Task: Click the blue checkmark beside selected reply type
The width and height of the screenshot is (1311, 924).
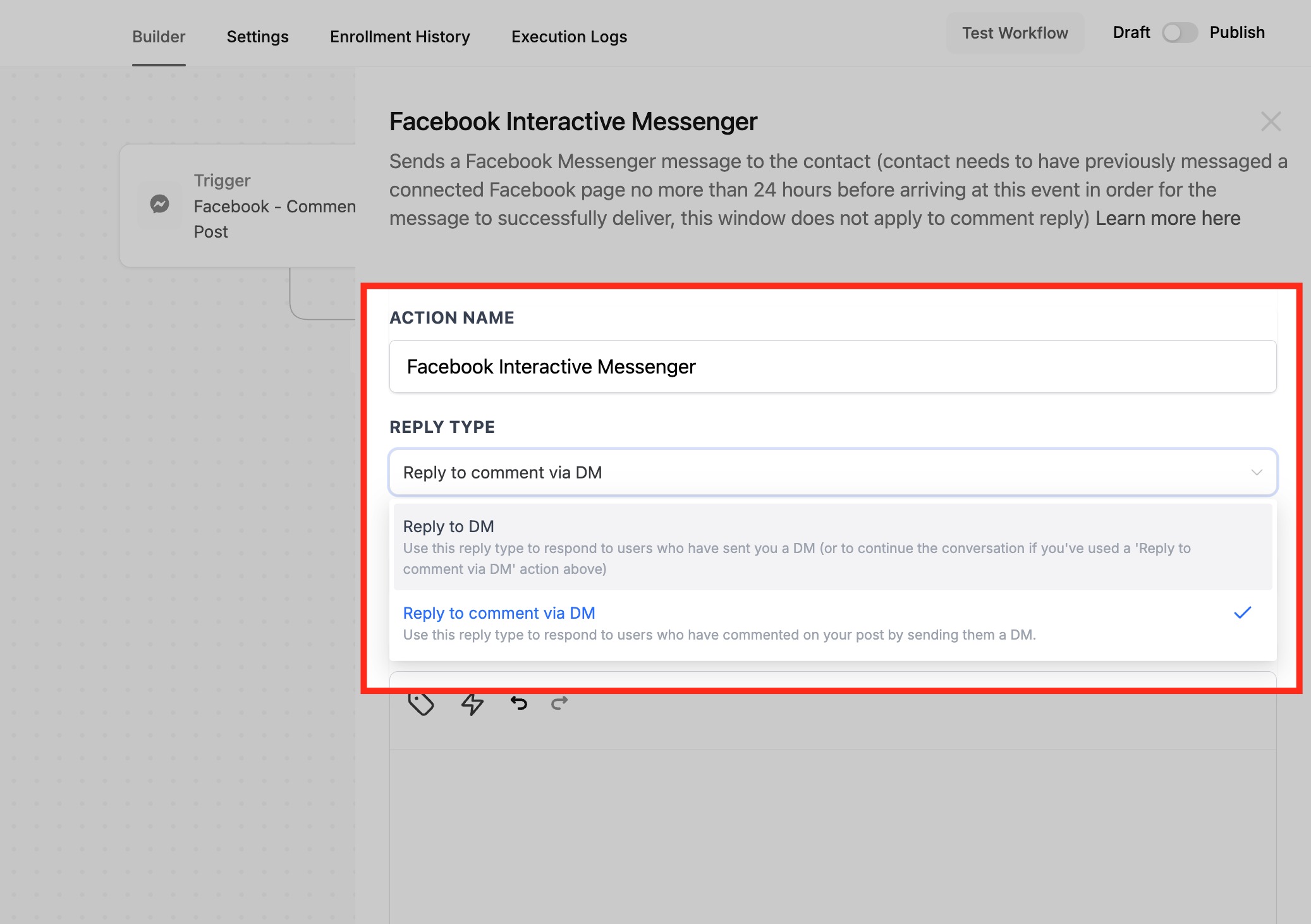Action: tap(1242, 612)
